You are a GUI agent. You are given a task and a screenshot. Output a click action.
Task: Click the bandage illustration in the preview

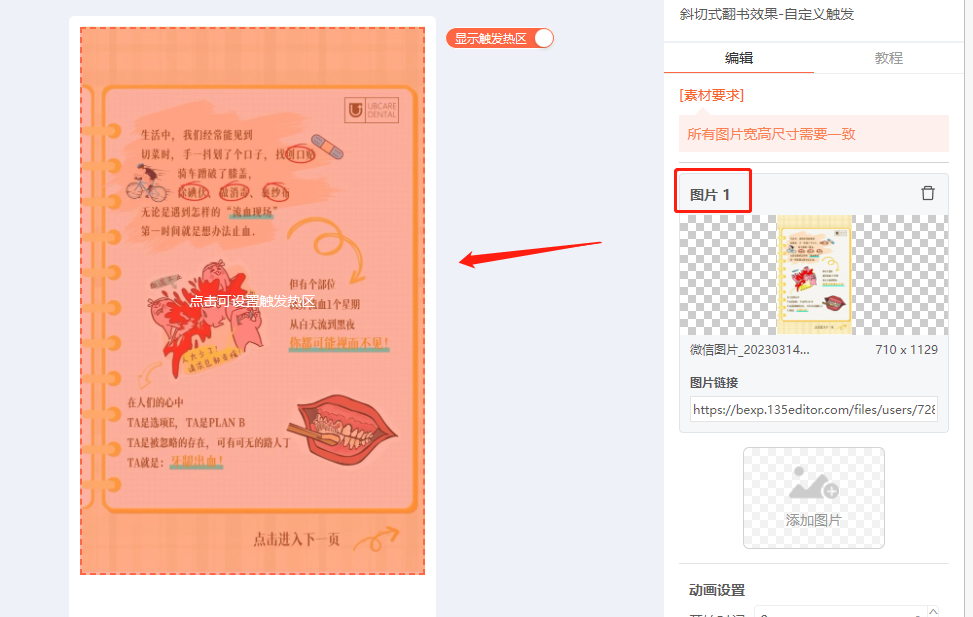pyautogui.click(x=327, y=146)
